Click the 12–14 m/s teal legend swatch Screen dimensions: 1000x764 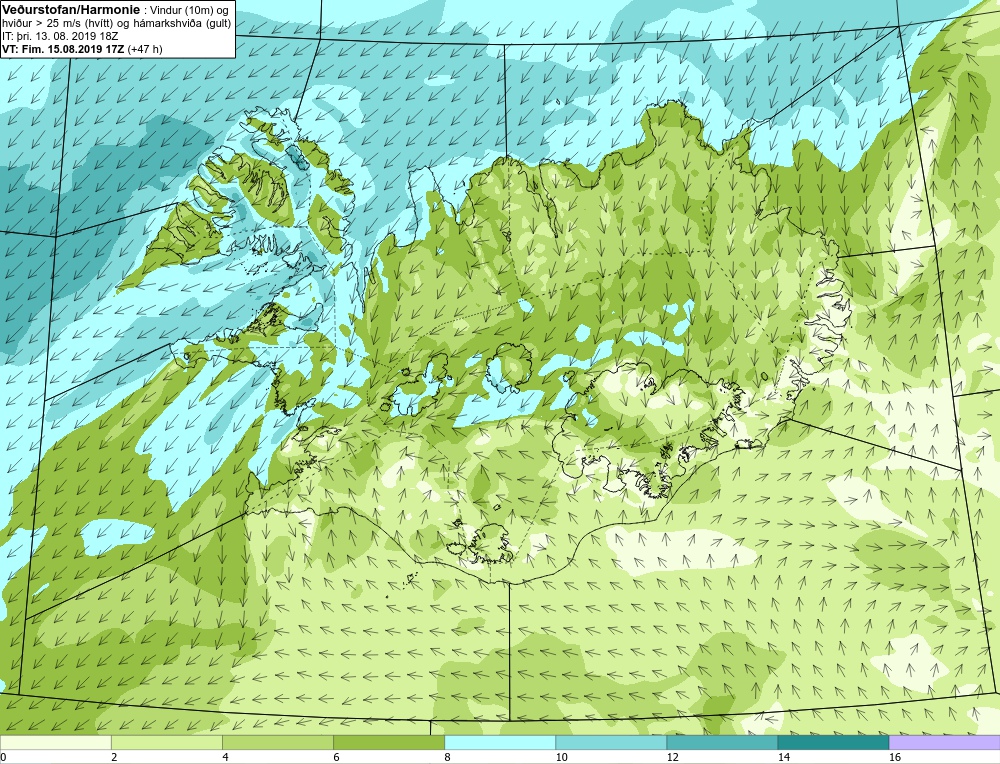[x=721, y=742]
